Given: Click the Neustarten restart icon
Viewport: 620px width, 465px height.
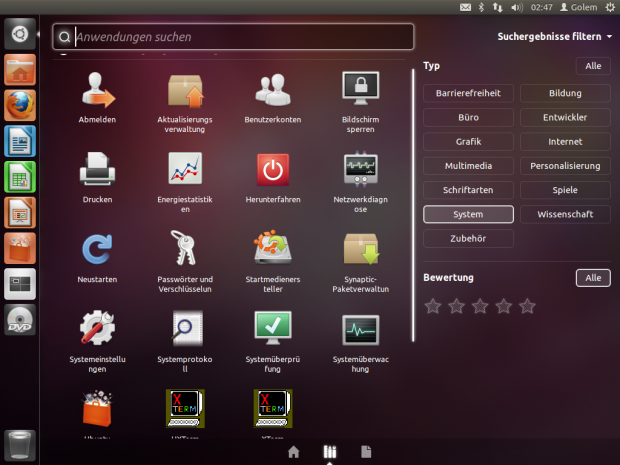Looking at the screenshot, I should [x=97, y=249].
